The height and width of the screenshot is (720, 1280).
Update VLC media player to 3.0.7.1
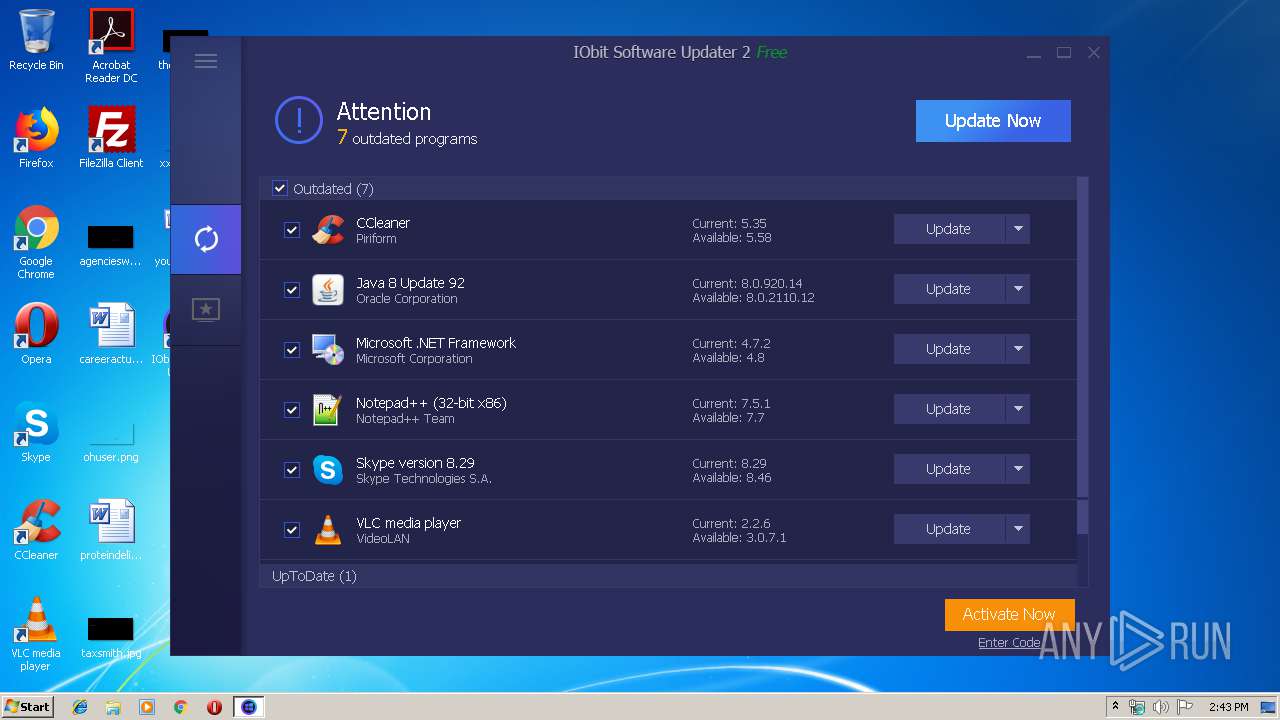point(948,529)
